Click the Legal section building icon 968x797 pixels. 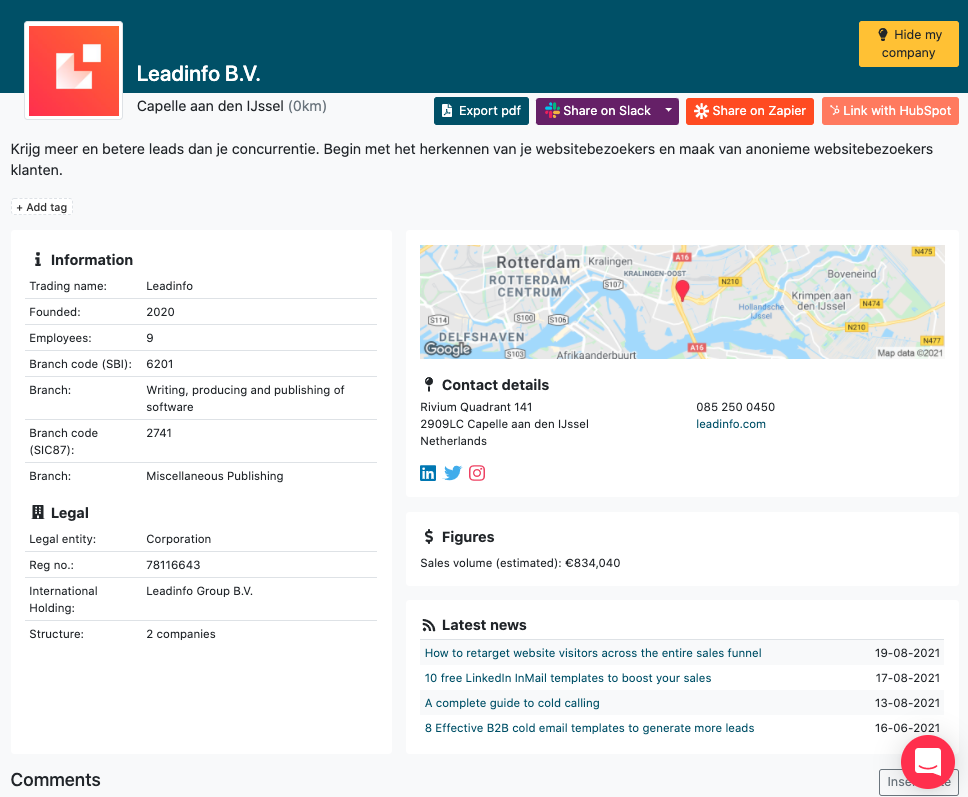[38, 512]
